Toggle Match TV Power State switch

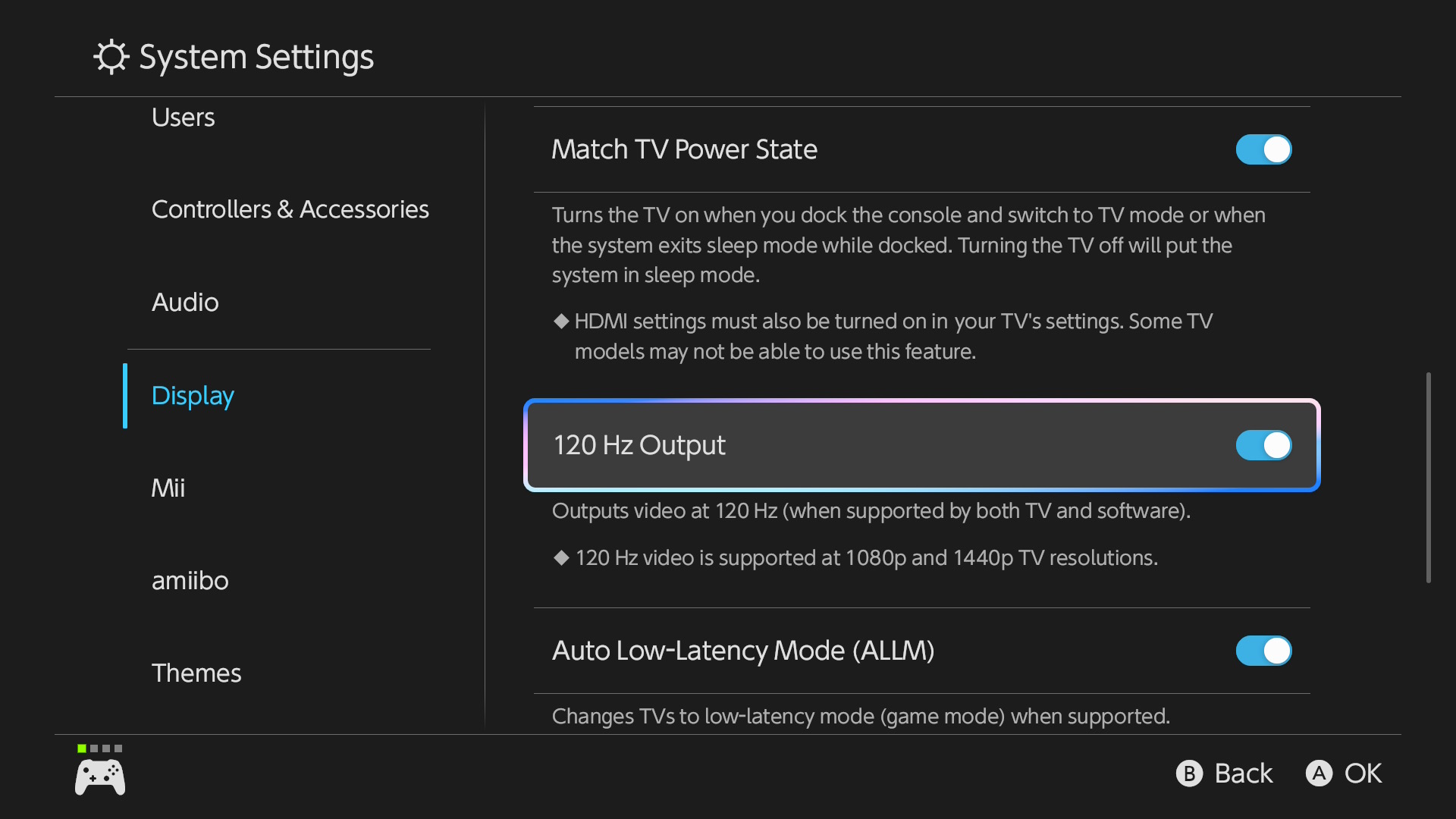tap(1263, 149)
